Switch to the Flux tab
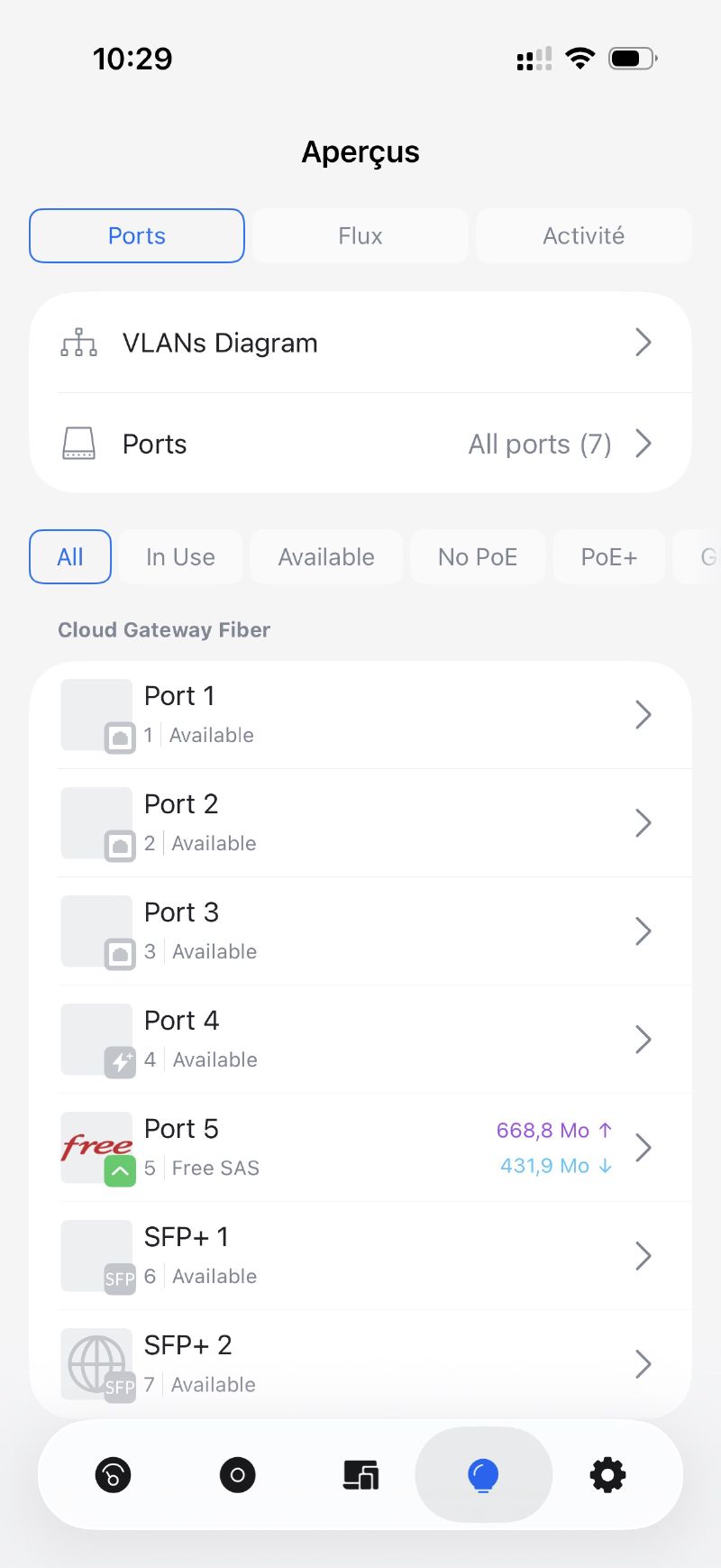 point(360,235)
